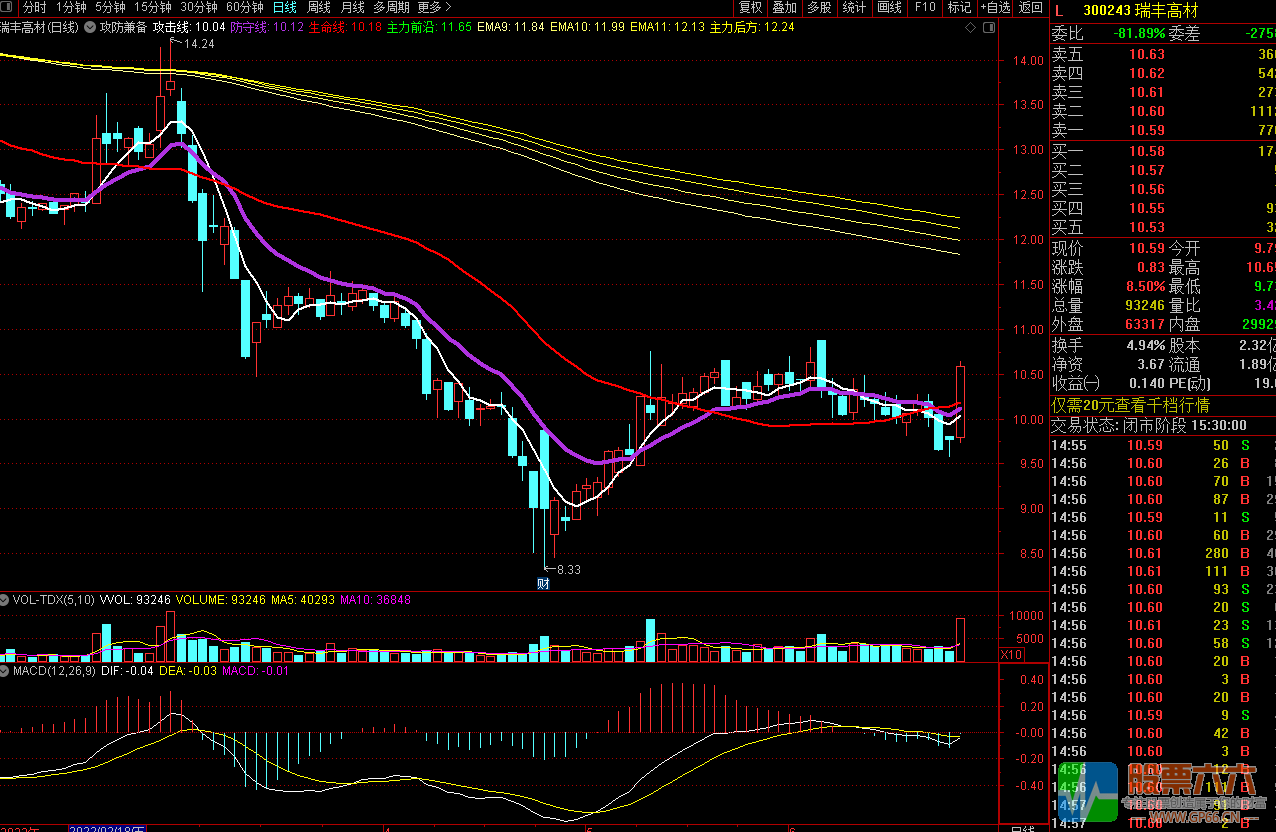Click the 现价 10.59 field

(1108, 248)
